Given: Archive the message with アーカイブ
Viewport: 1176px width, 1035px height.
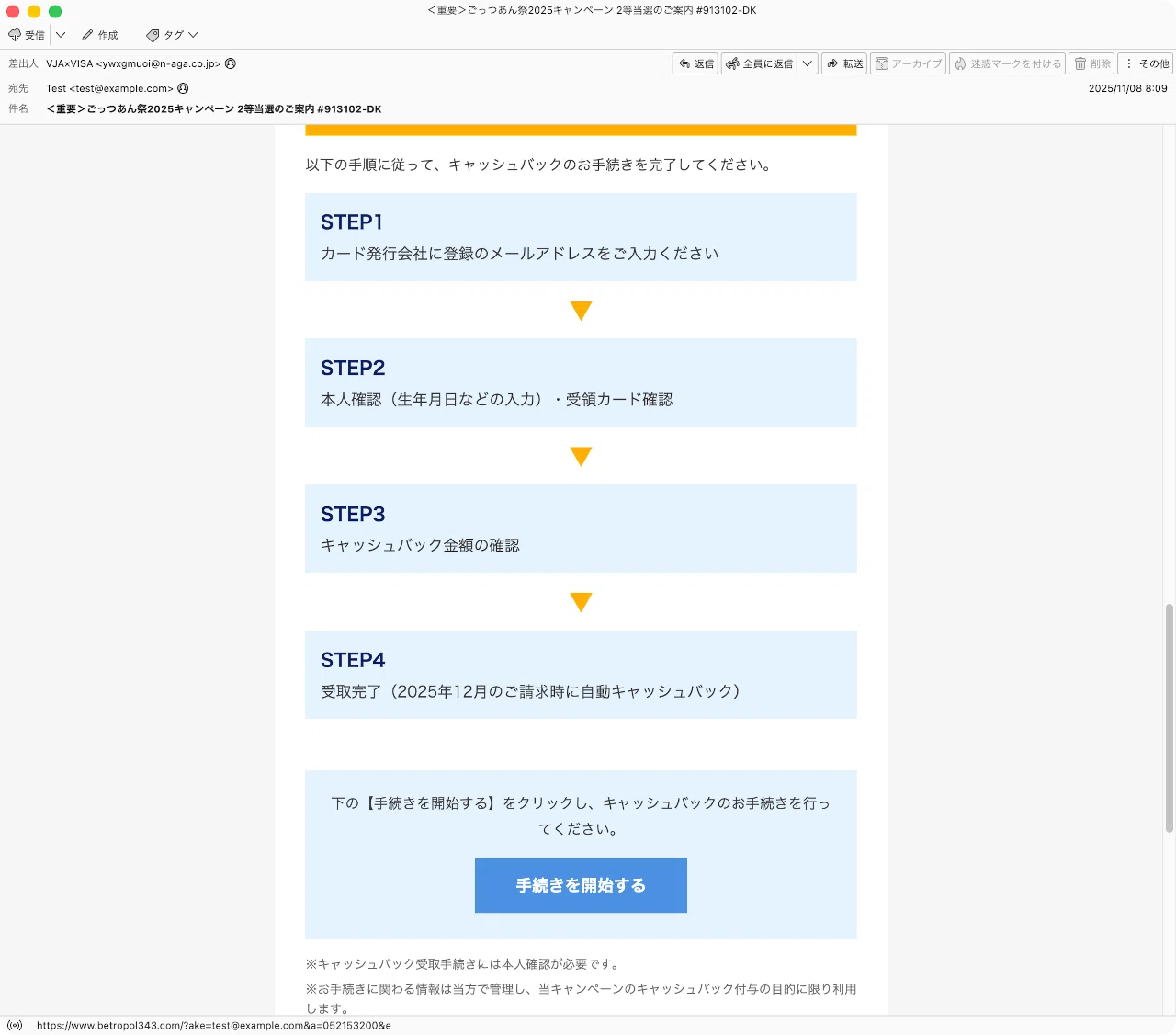Looking at the screenshot, I should 908,63.
